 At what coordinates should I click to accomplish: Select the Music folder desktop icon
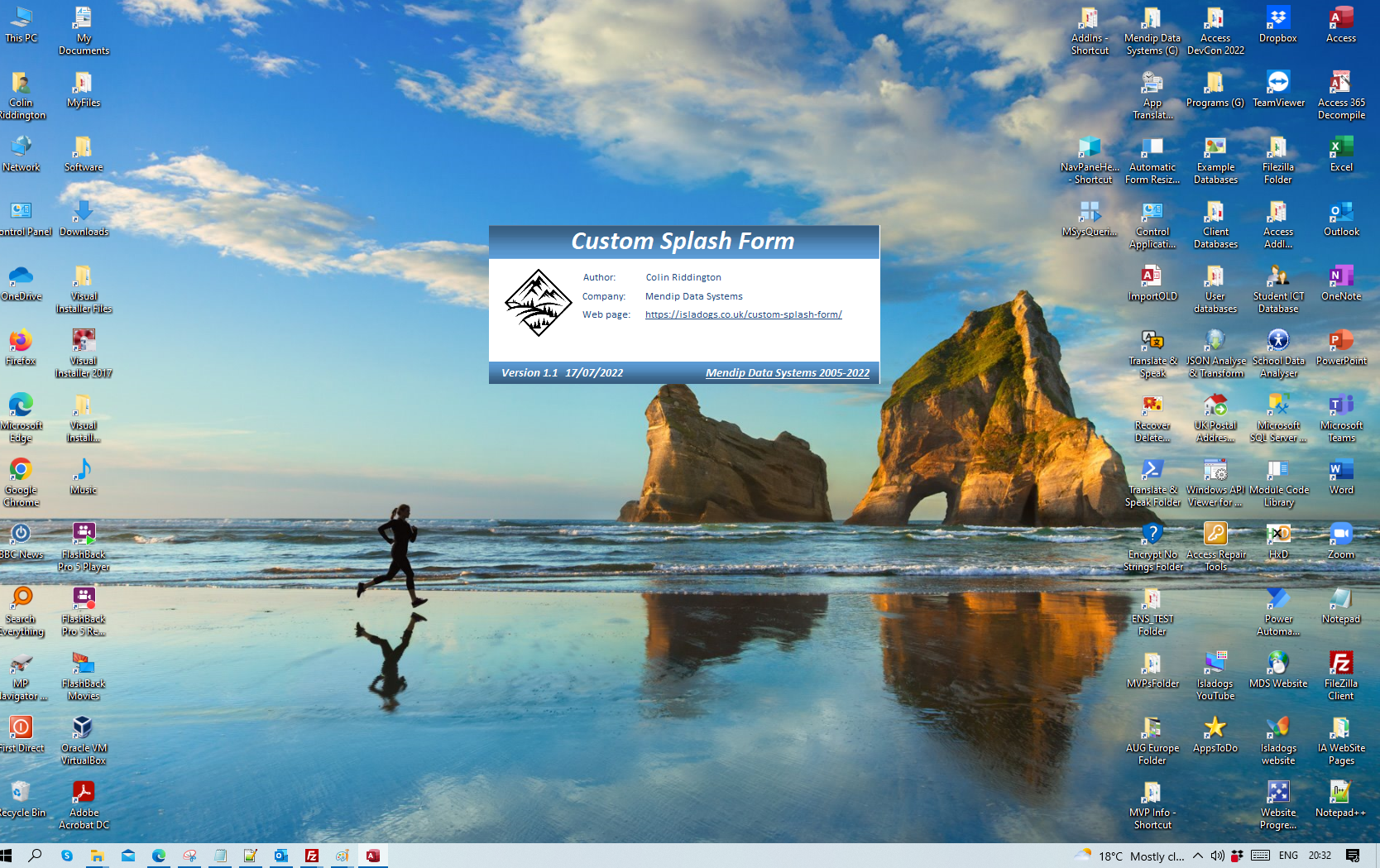pos(84,477)
